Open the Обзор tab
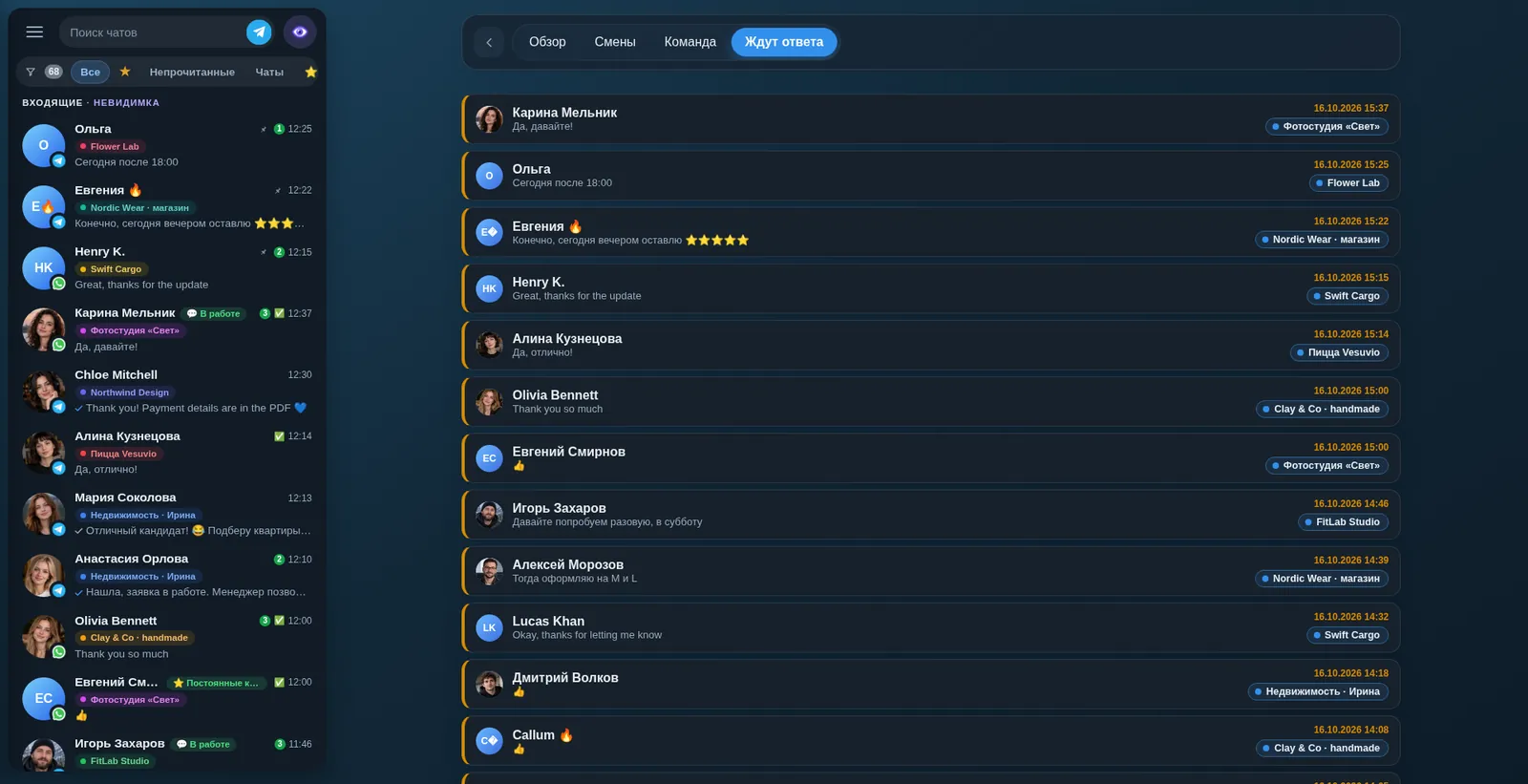 pyautogui.click(x=547, y=42)
